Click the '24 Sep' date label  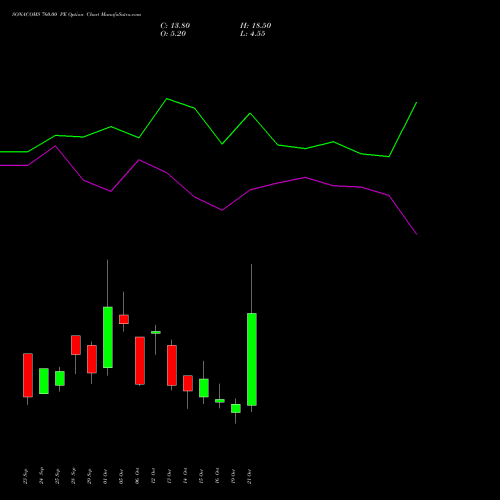(42, 476)
